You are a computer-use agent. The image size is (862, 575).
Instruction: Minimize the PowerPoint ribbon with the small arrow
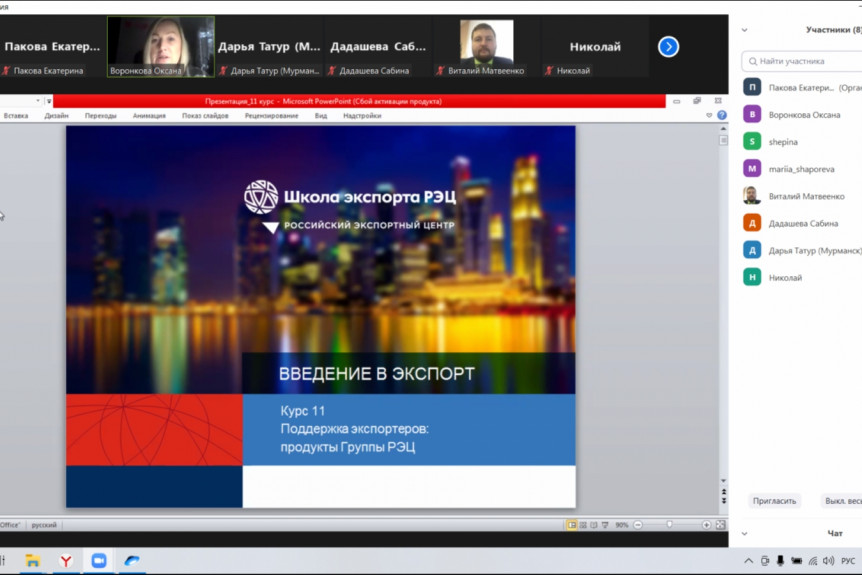click(709, 115)
